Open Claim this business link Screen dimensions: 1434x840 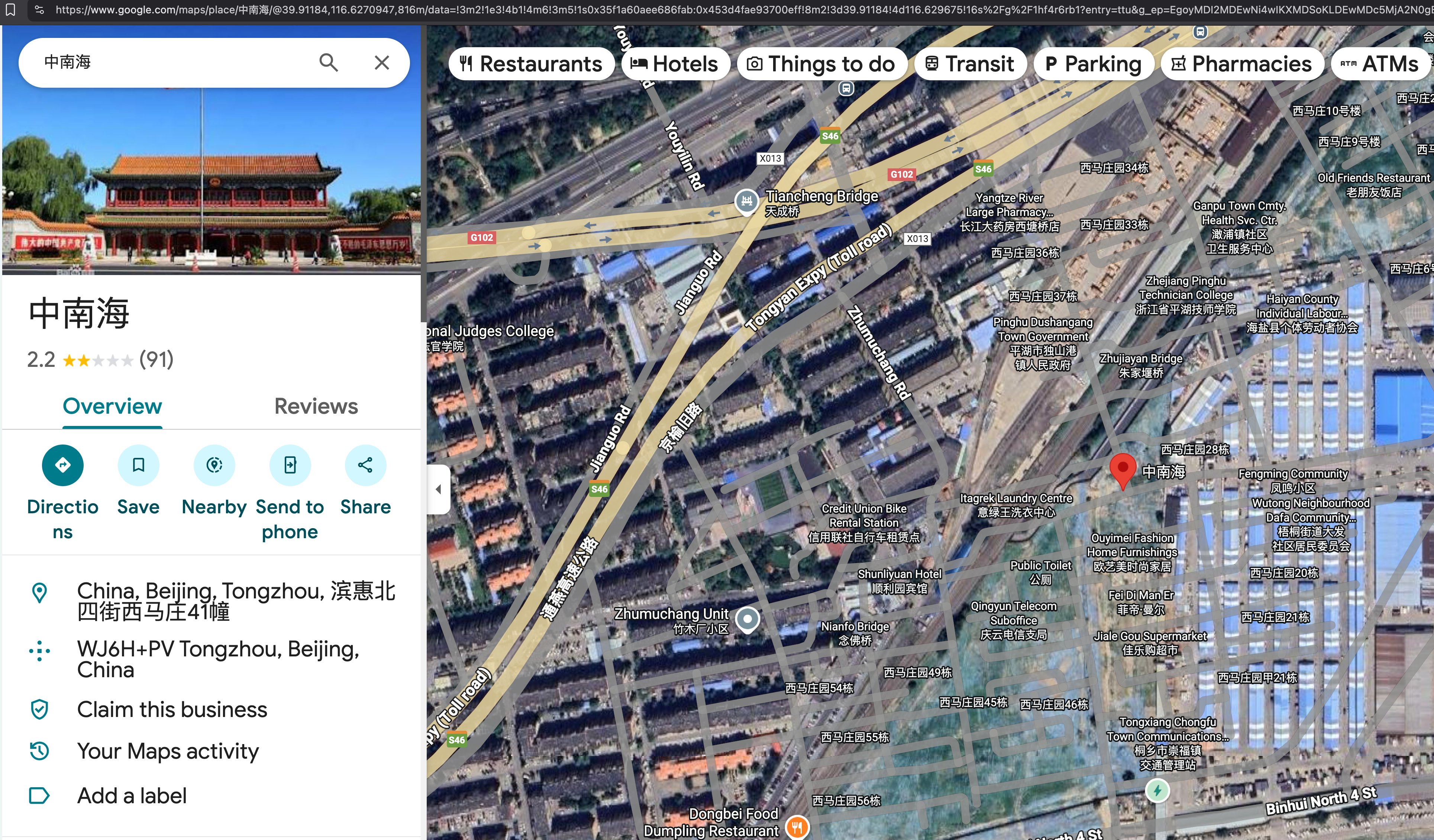(x=172, y=710)
